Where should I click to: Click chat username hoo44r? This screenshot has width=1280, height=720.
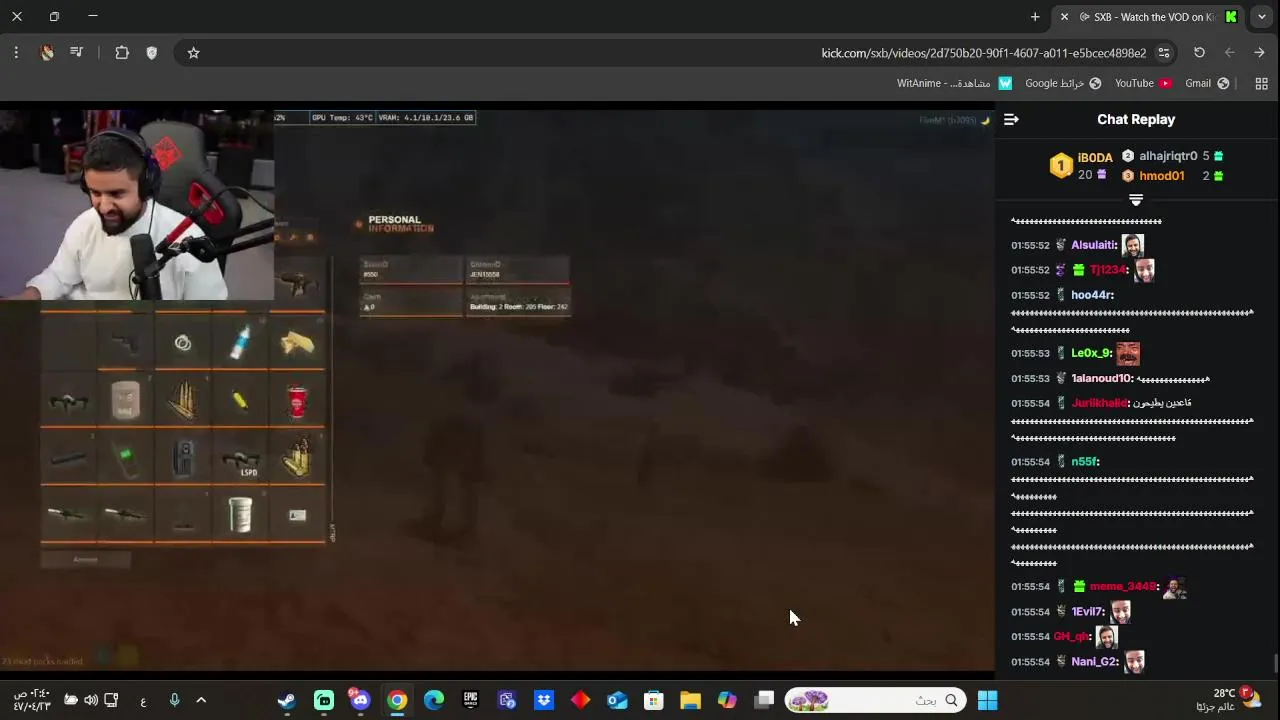[1092, 295]
